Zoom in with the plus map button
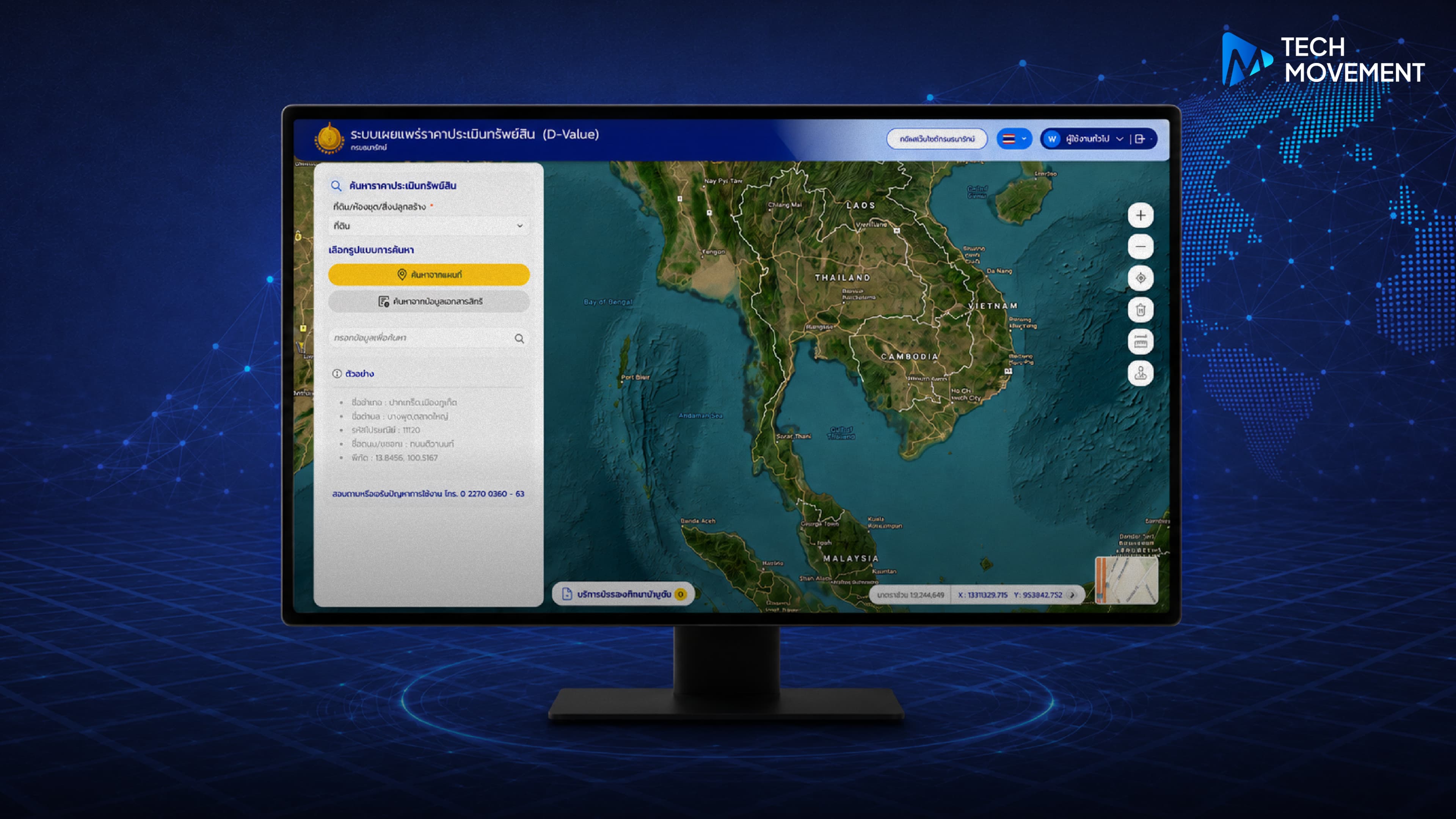 coord(1141,215)
